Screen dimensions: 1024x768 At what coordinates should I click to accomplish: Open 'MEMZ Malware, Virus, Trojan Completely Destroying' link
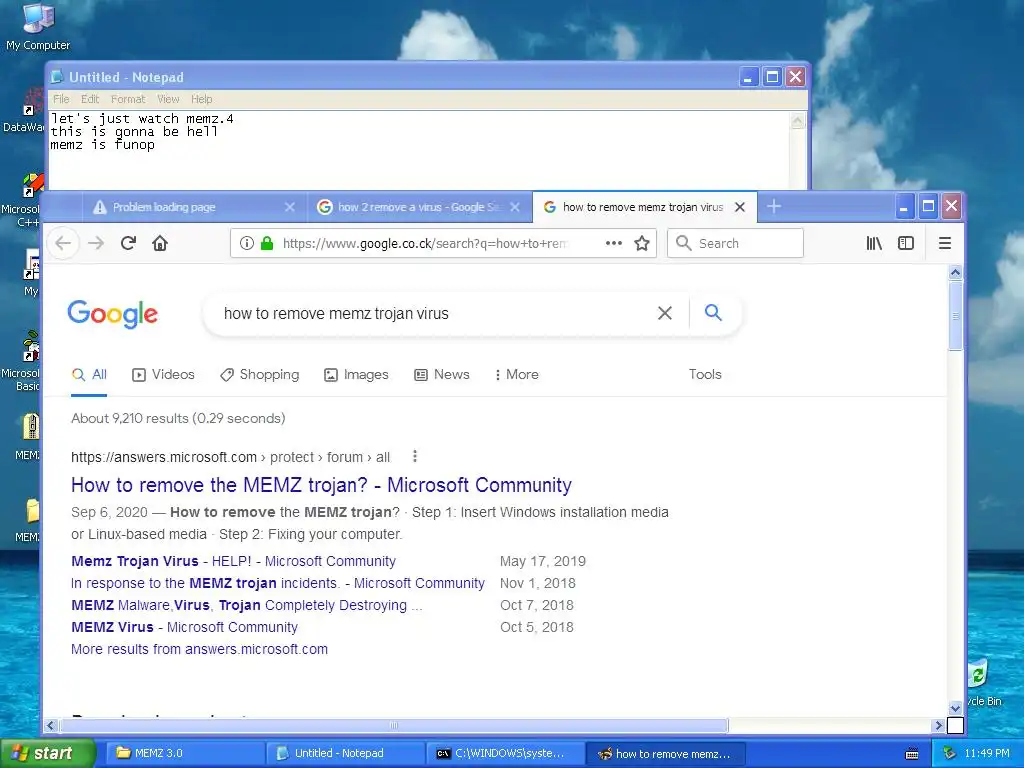(x=247, y=605)
